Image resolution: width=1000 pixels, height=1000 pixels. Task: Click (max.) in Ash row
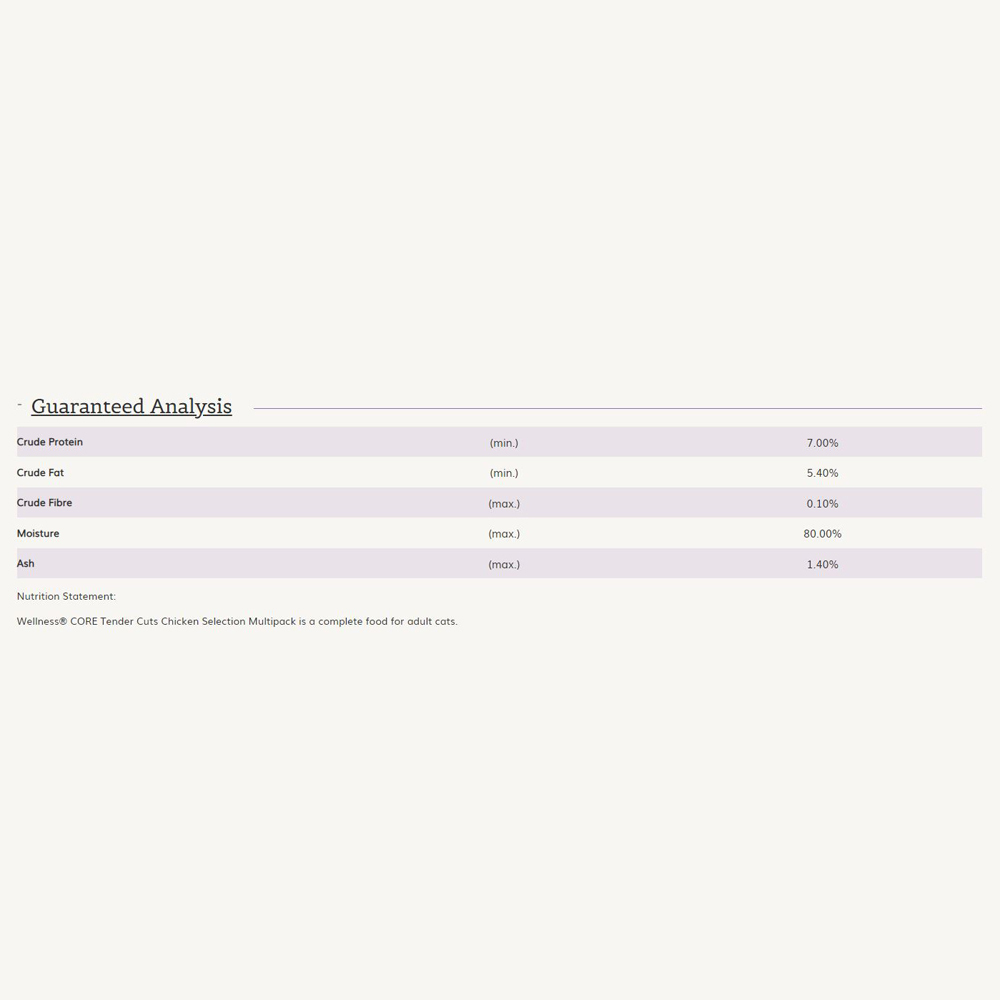[x=504, y=564]
